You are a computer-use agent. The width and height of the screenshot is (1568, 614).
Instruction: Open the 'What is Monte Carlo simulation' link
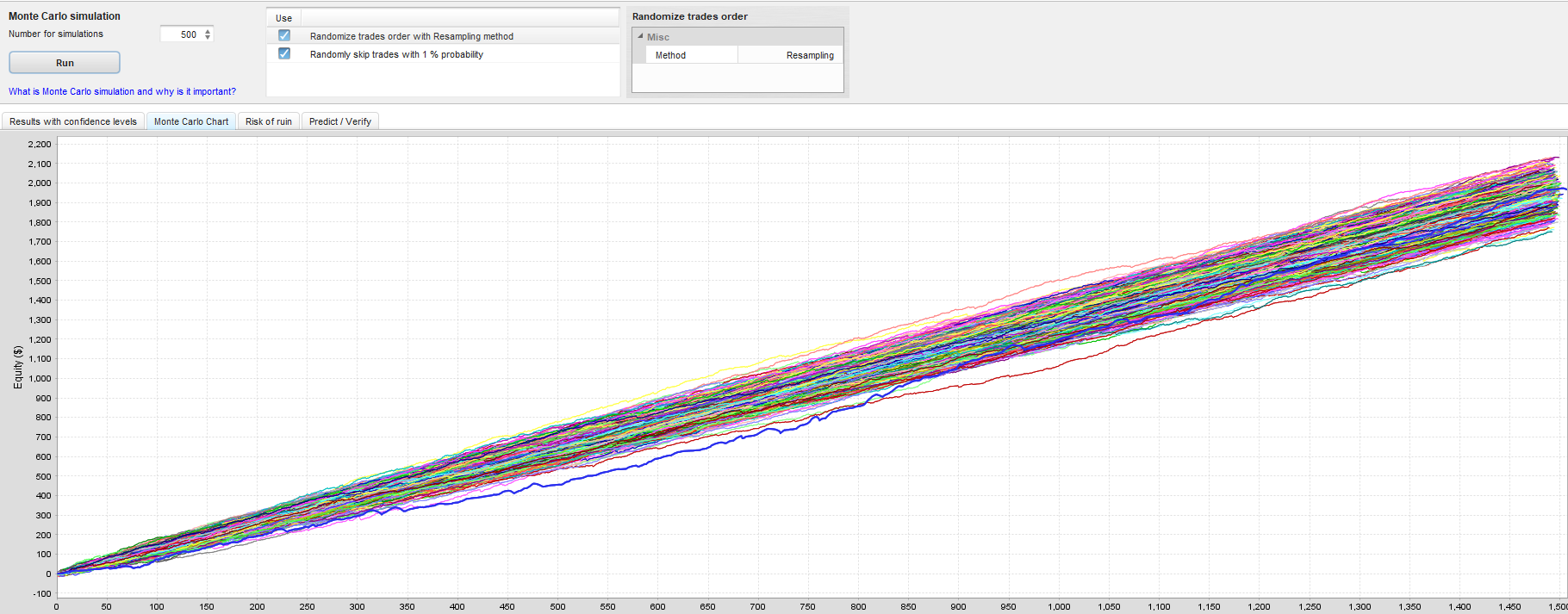(122, 91)
